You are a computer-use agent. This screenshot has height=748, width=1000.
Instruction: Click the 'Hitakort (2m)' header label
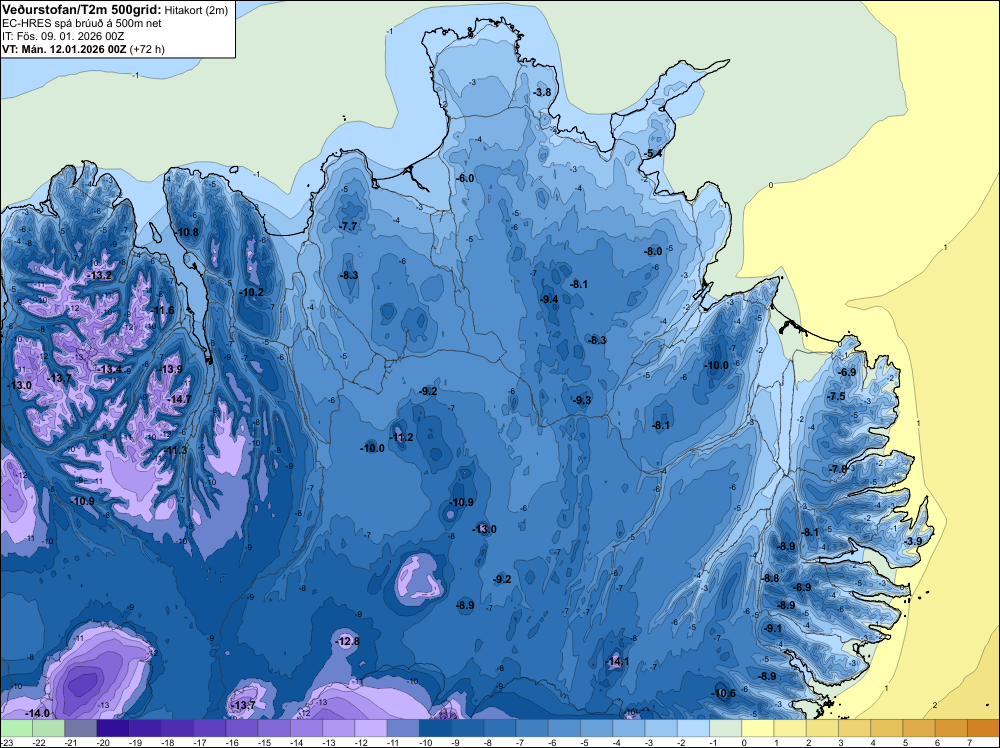[x=196, y=10]
